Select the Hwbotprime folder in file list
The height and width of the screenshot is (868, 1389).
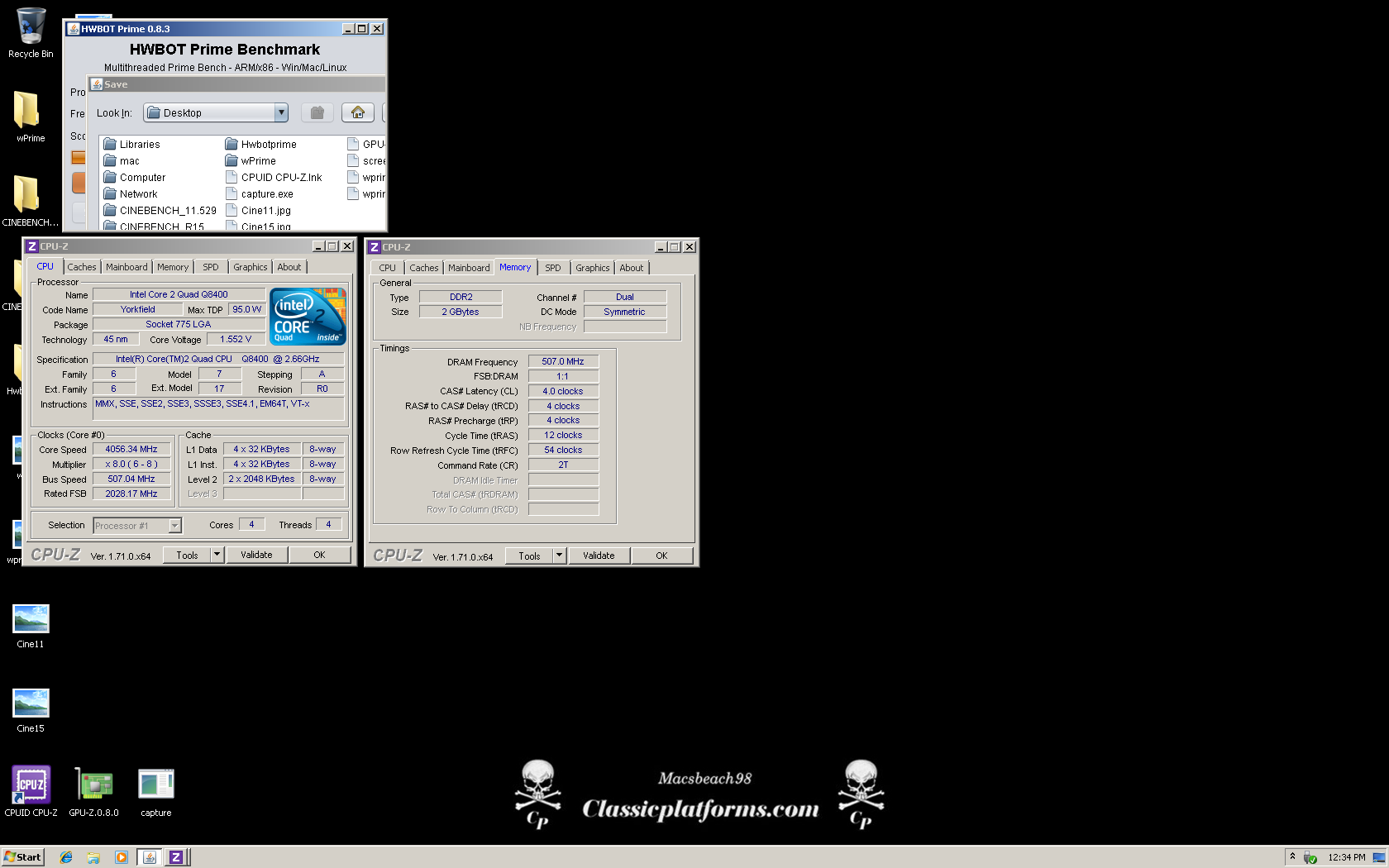click(x=260, y=144)
